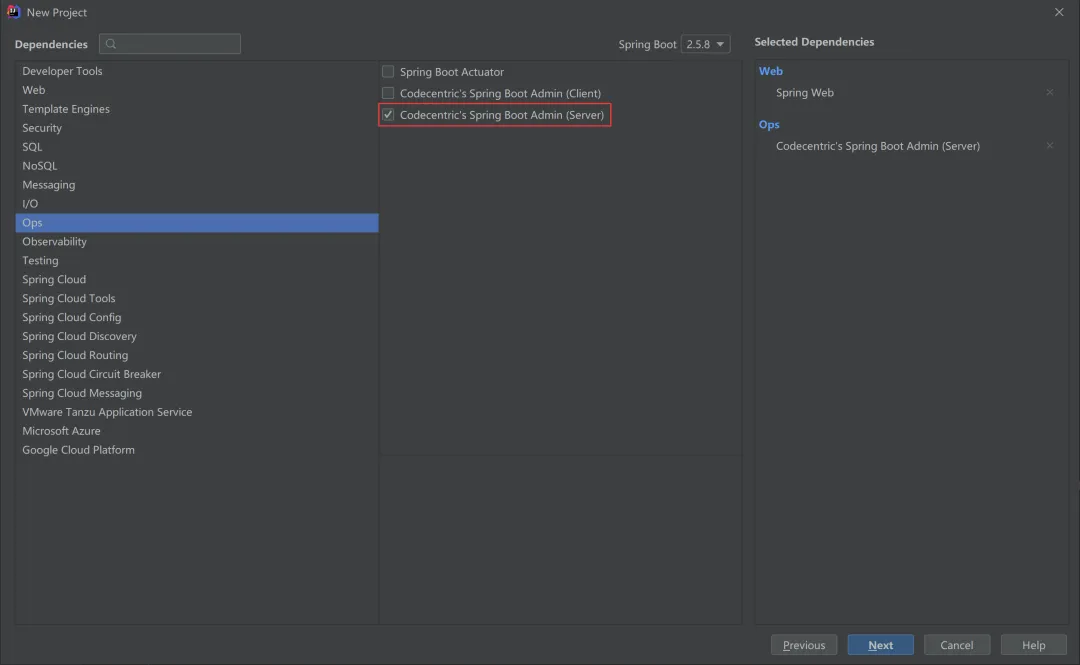Enable the Spring Boot Actuator checkbox
Screen dimensions: 1080x665
(x=387, y=71)
